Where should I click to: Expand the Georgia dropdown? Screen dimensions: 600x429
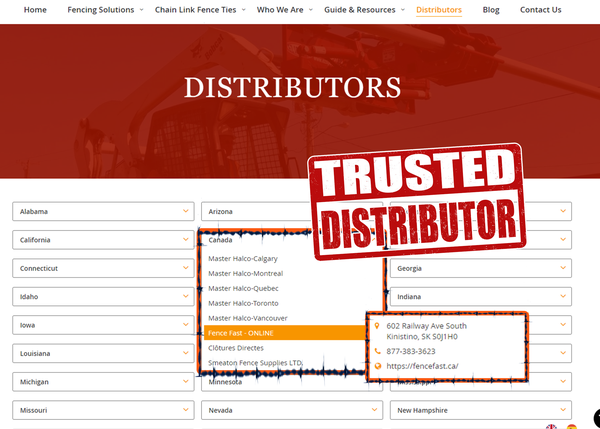point(481,268)
